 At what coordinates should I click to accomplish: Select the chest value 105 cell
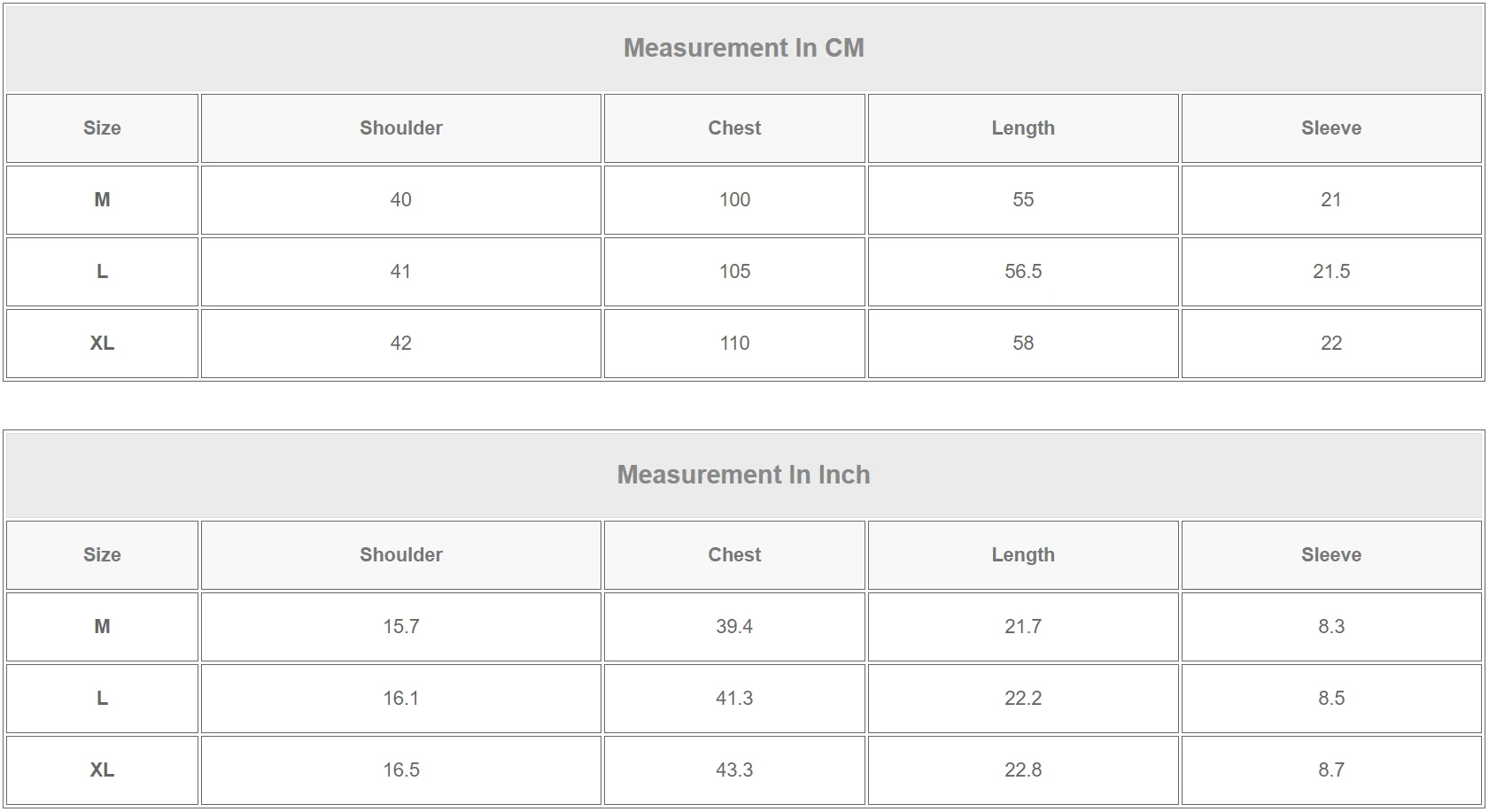click(734, 272)
